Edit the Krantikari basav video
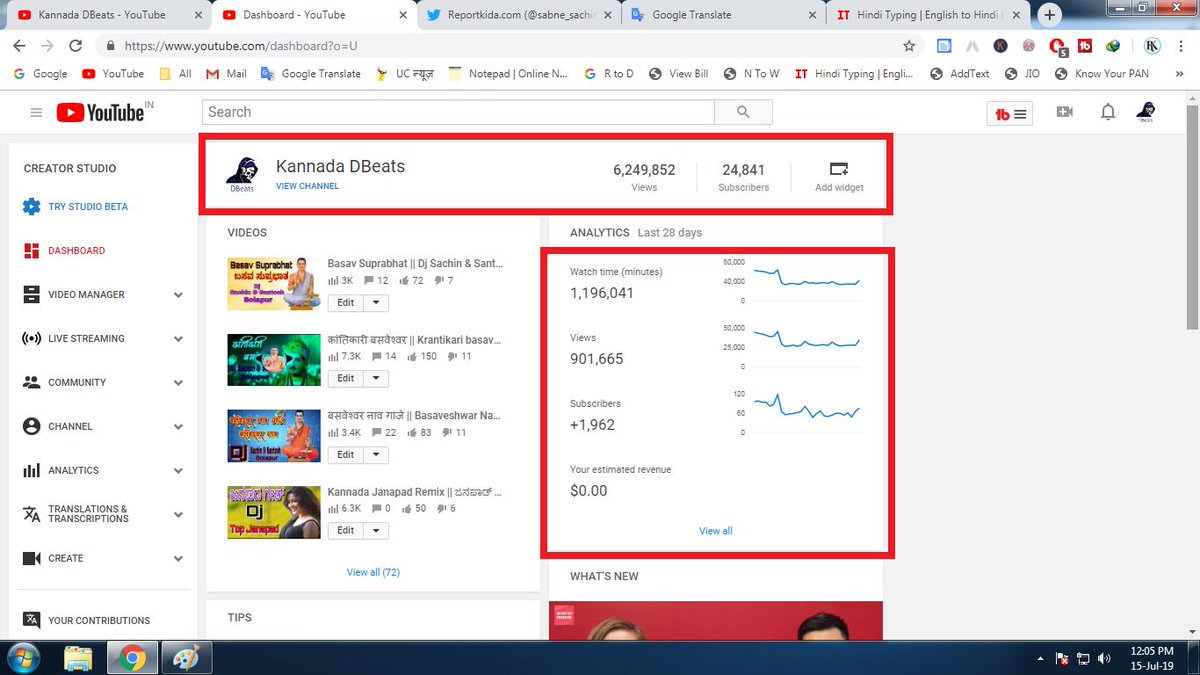This screenshot has height=675, width=1200. [x=345, y=378]
